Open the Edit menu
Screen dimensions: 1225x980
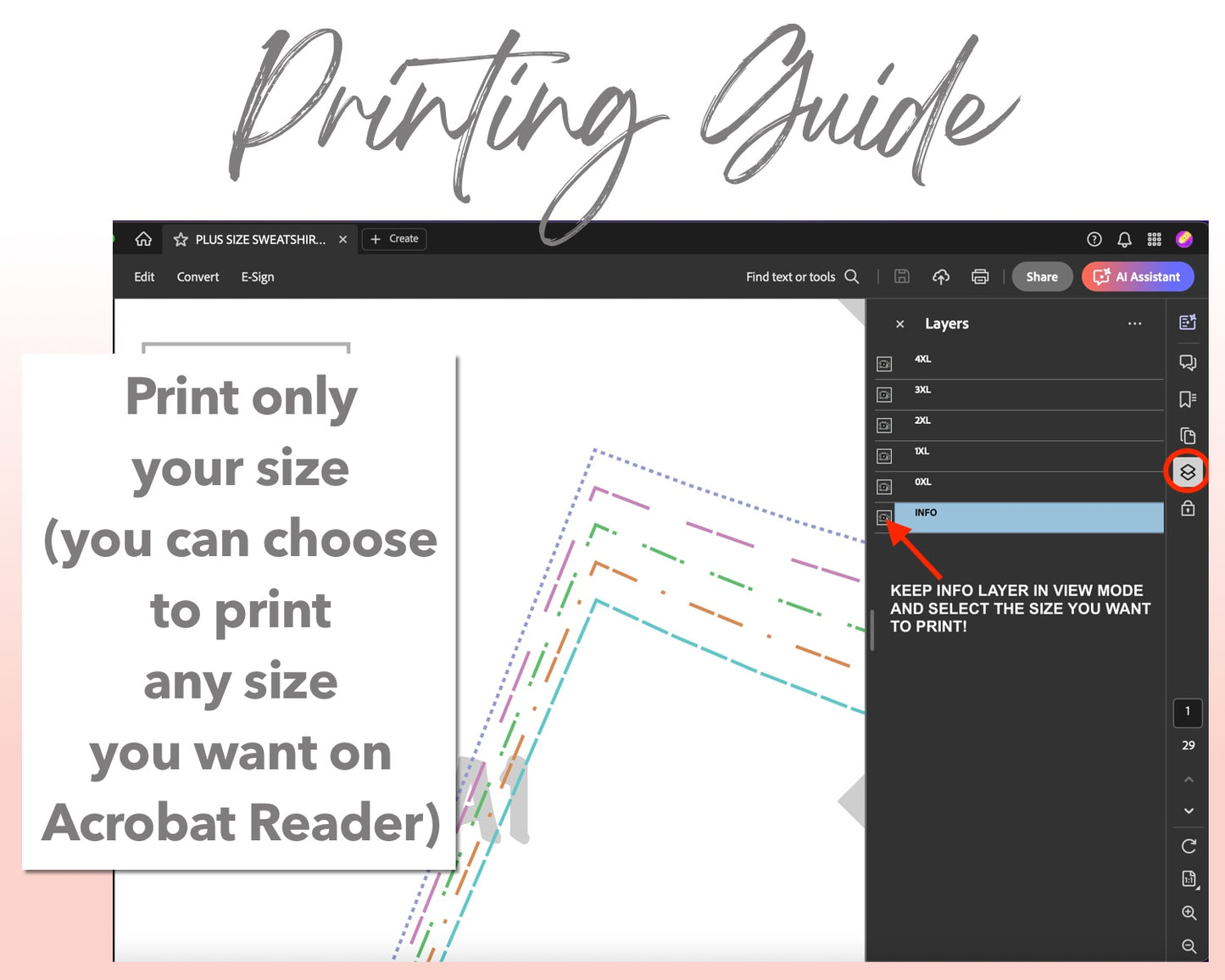click(144, 277)
